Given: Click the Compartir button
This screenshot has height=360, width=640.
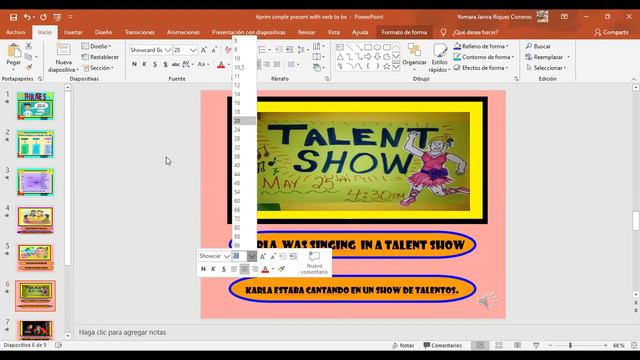Looking at the screenshot, I should pos(611,32).
